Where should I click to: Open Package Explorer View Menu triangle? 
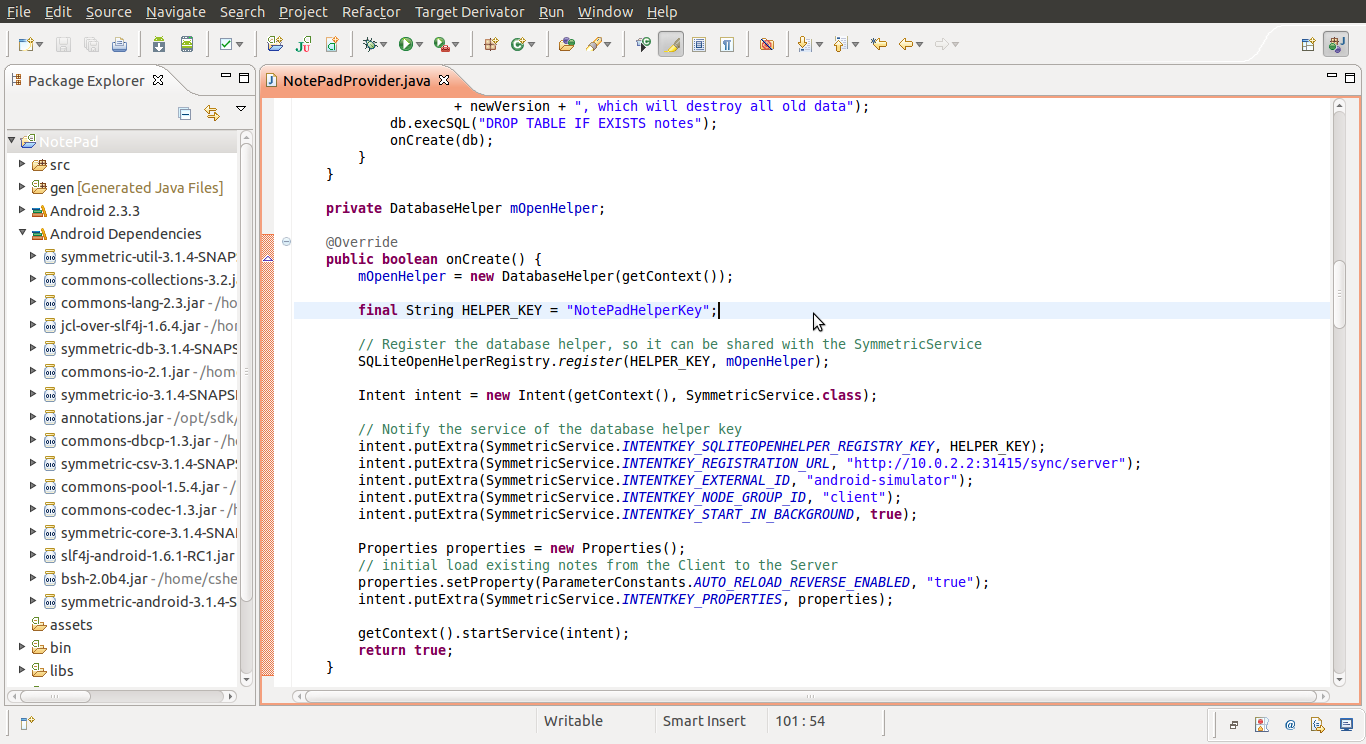tap(241, 109)
